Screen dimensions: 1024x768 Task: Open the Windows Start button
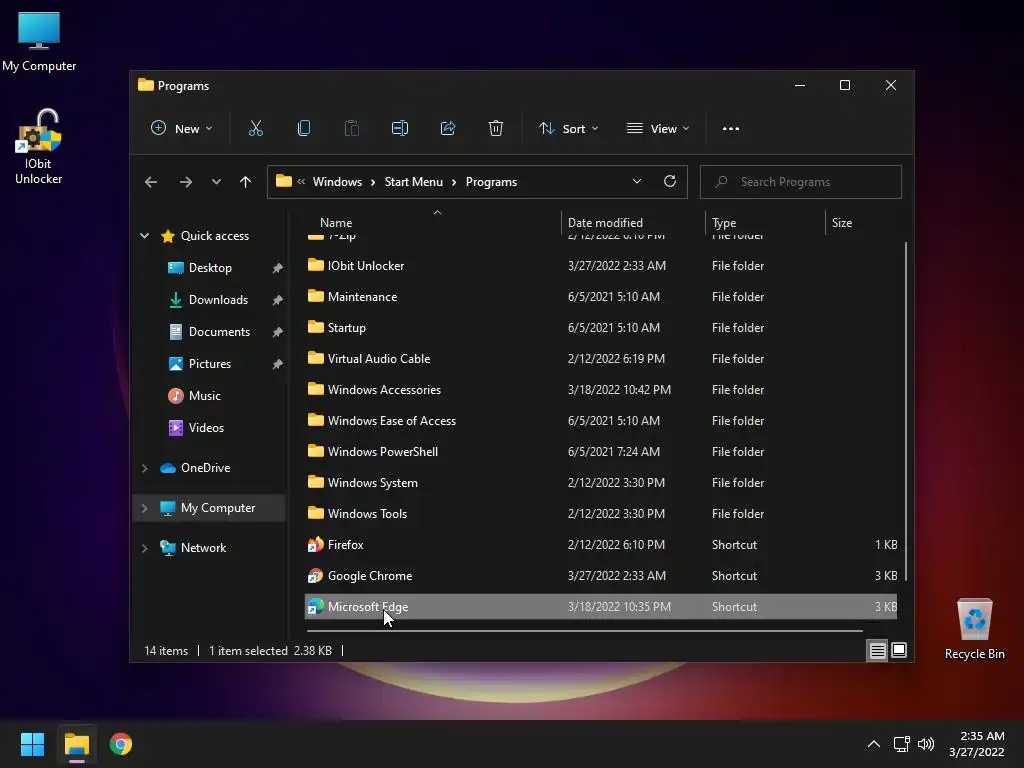tap(32, 744)
